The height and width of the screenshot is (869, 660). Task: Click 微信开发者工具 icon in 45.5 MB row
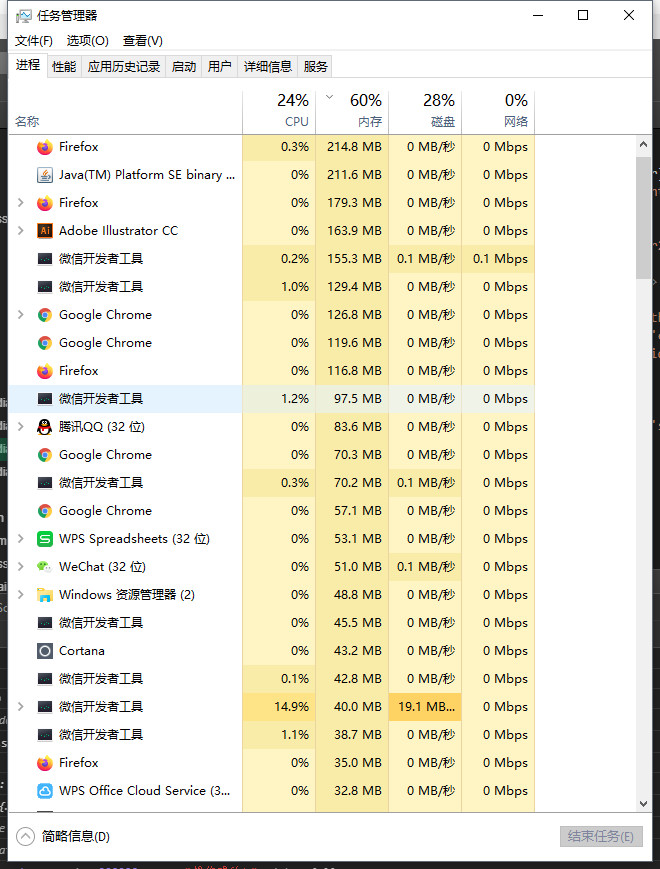pos(45,623)
